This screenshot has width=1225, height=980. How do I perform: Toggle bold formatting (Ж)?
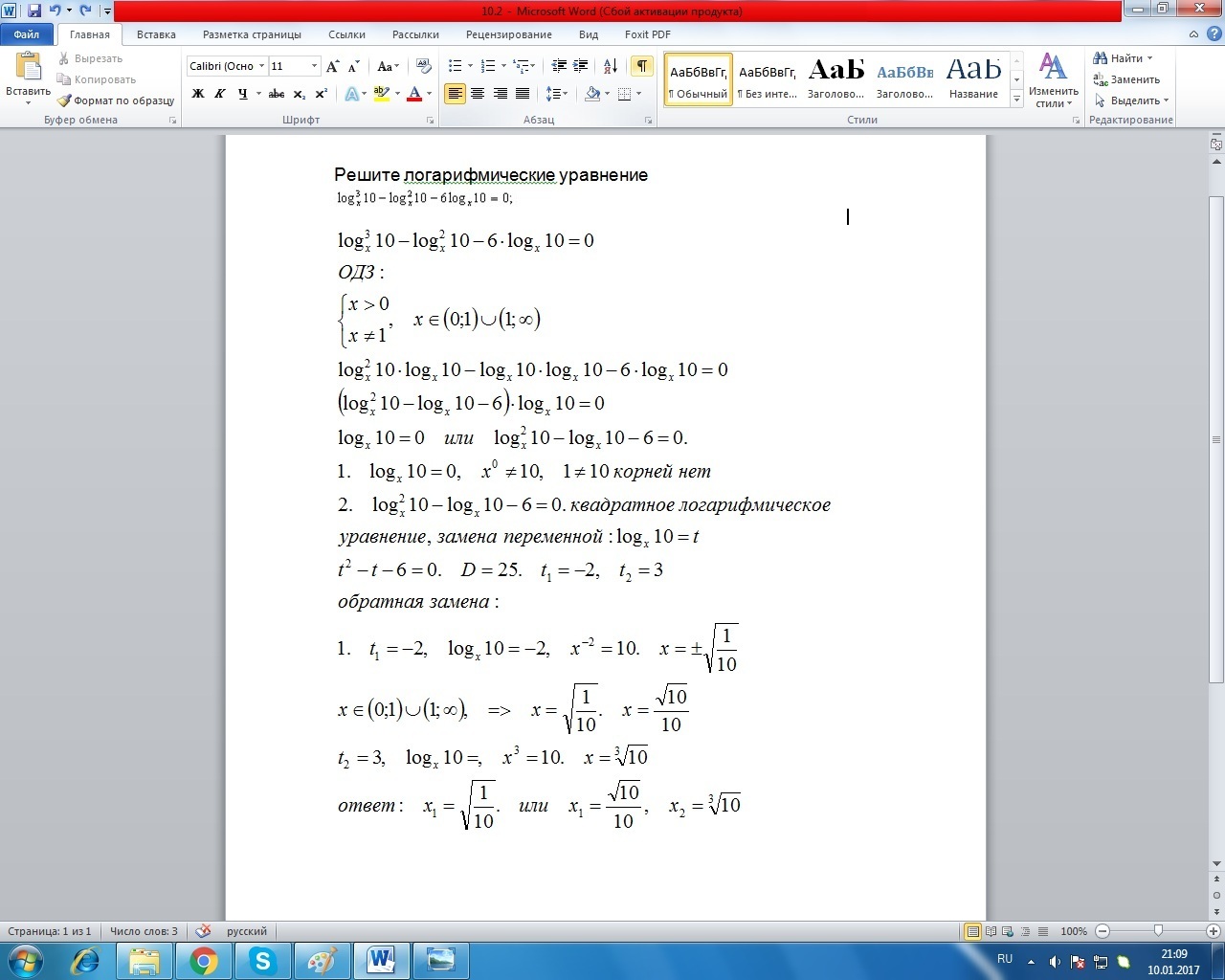198,94
